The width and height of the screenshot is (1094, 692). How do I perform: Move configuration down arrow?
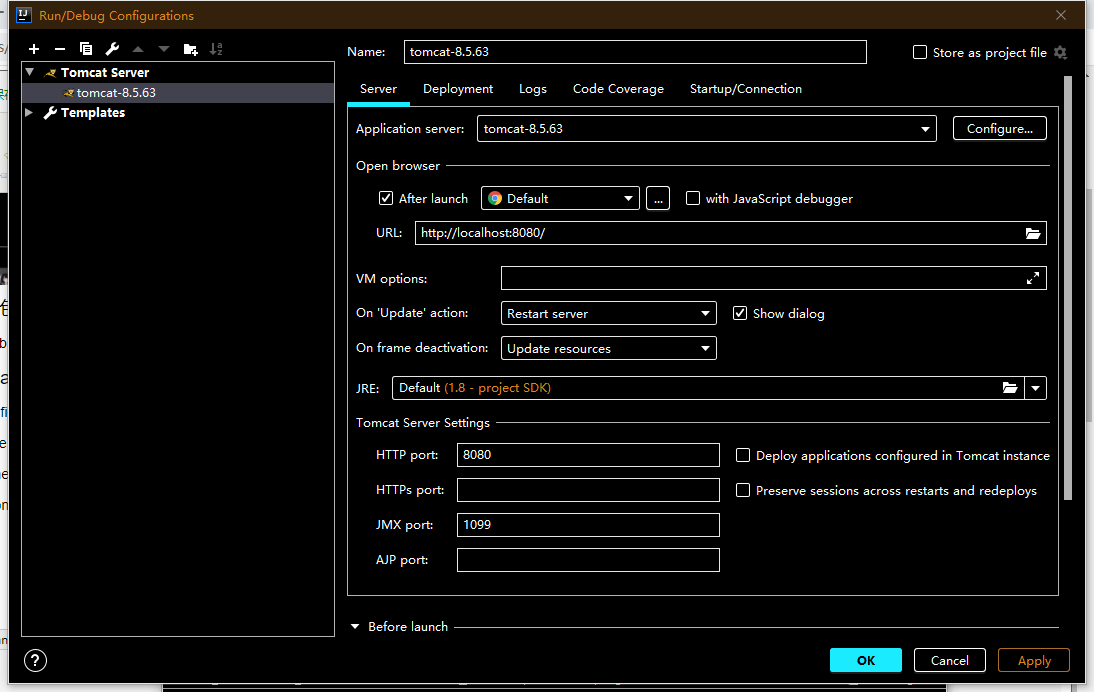[164, 49]
